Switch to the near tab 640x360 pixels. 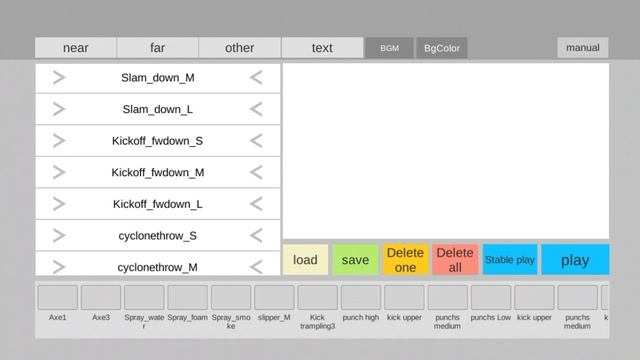[x=76, y=48]
